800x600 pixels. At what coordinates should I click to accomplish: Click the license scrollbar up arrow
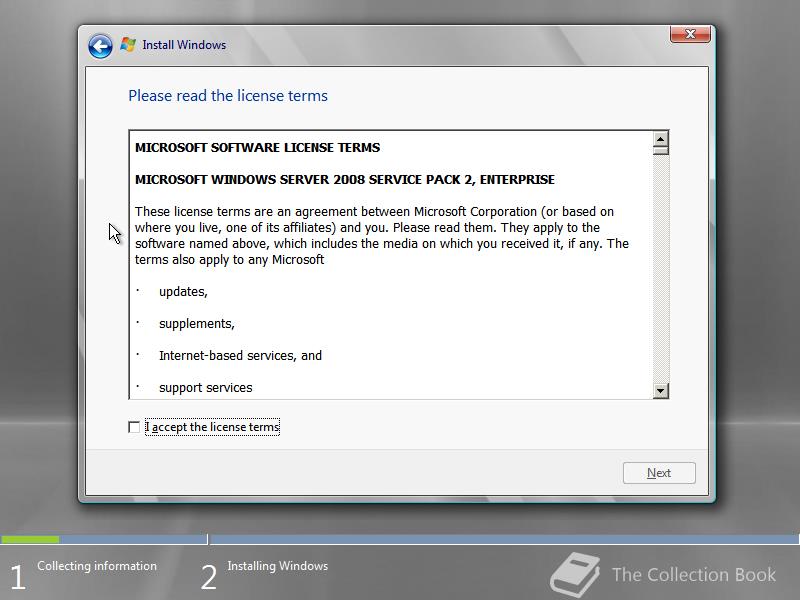point(660,139)
